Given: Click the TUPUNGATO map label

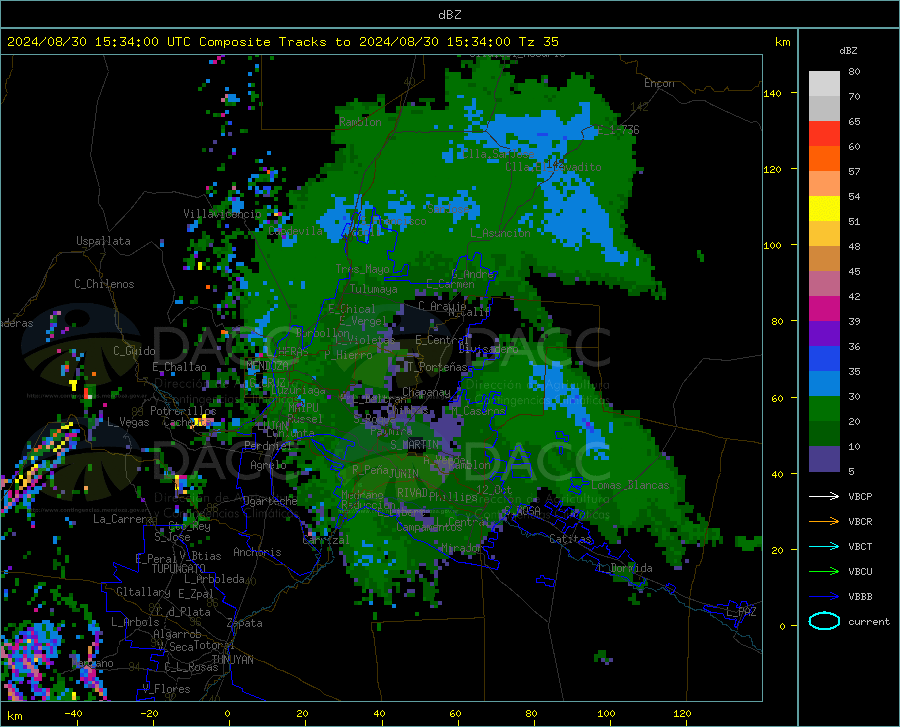Looking at the screenshot, I should 179,569.
